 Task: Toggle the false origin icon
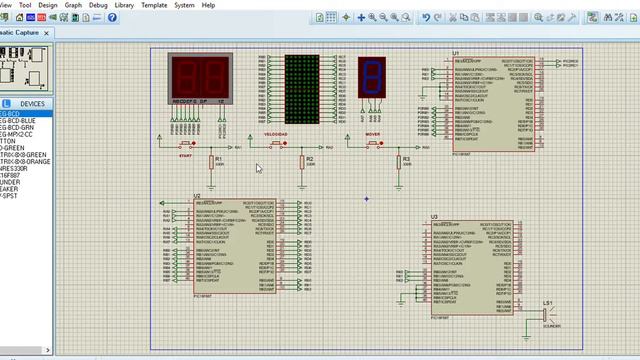346,18
